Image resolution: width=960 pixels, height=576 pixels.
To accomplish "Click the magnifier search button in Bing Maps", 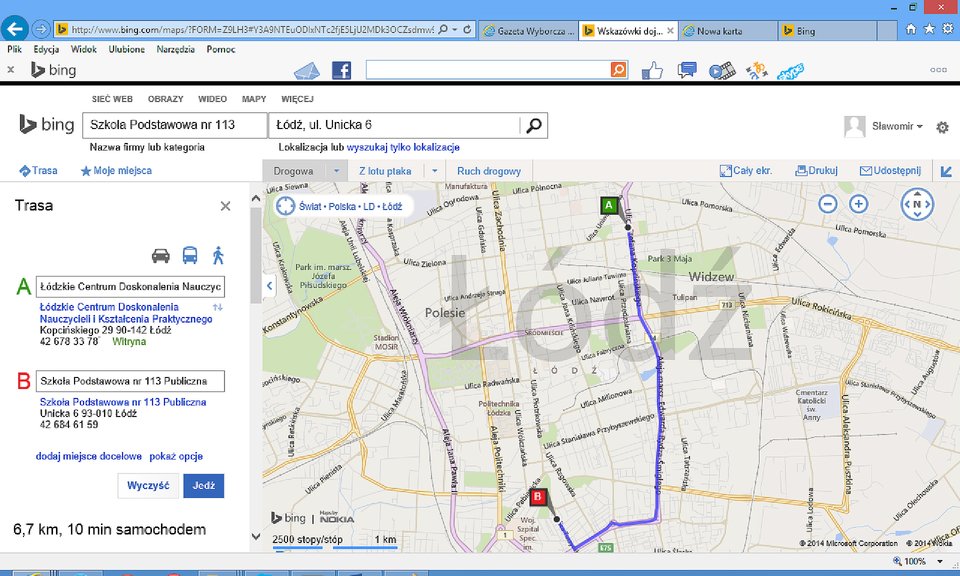I will pos(534,125).
